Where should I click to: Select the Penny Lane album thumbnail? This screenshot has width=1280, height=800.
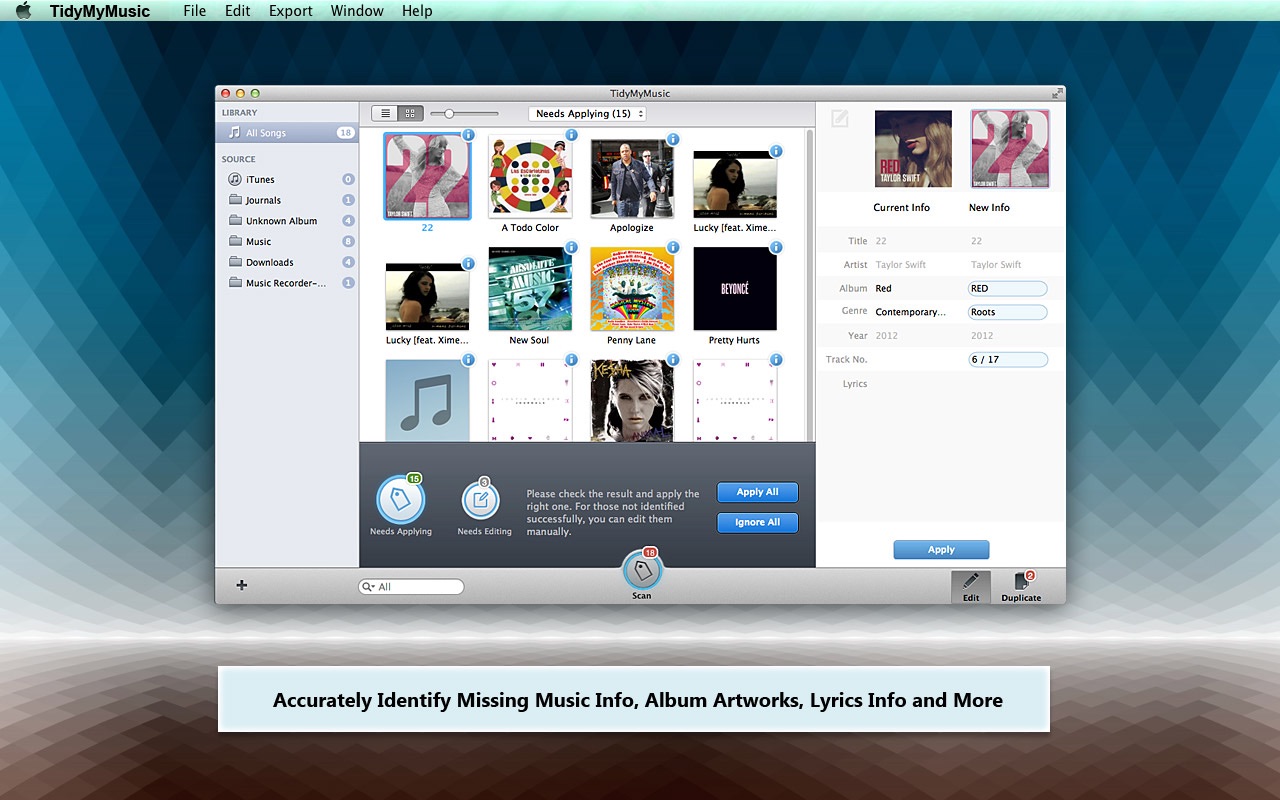pos(632,289)
